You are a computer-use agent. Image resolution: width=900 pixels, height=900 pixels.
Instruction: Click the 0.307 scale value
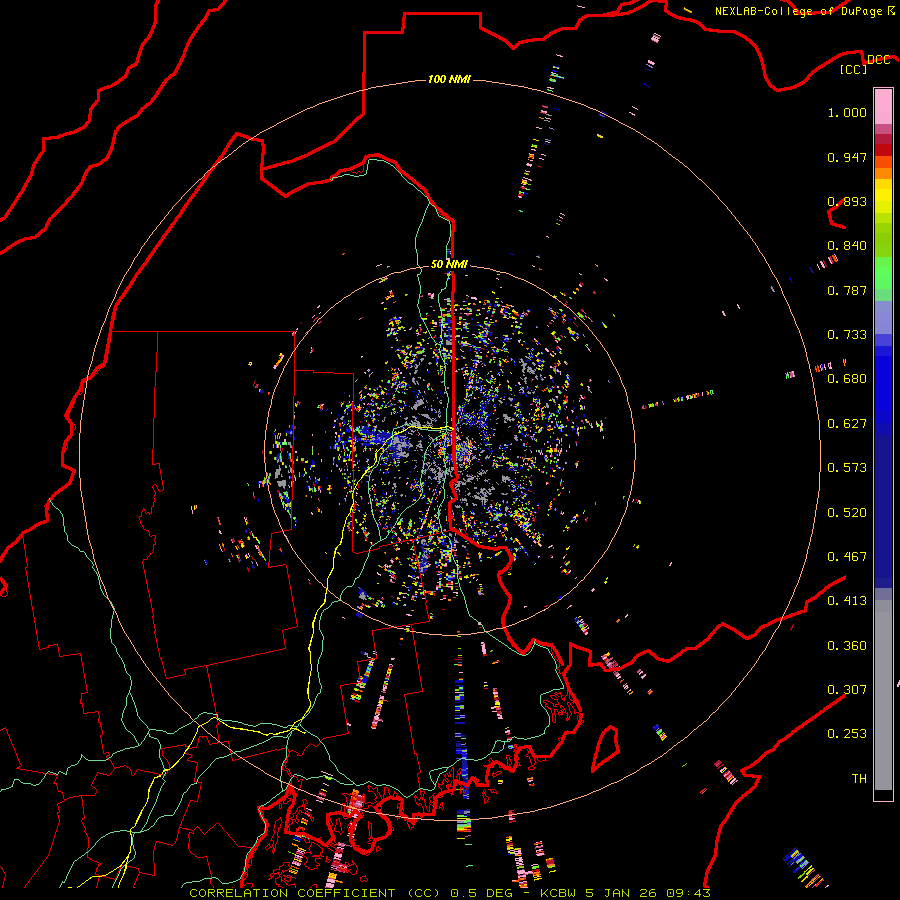pos(847,689)
